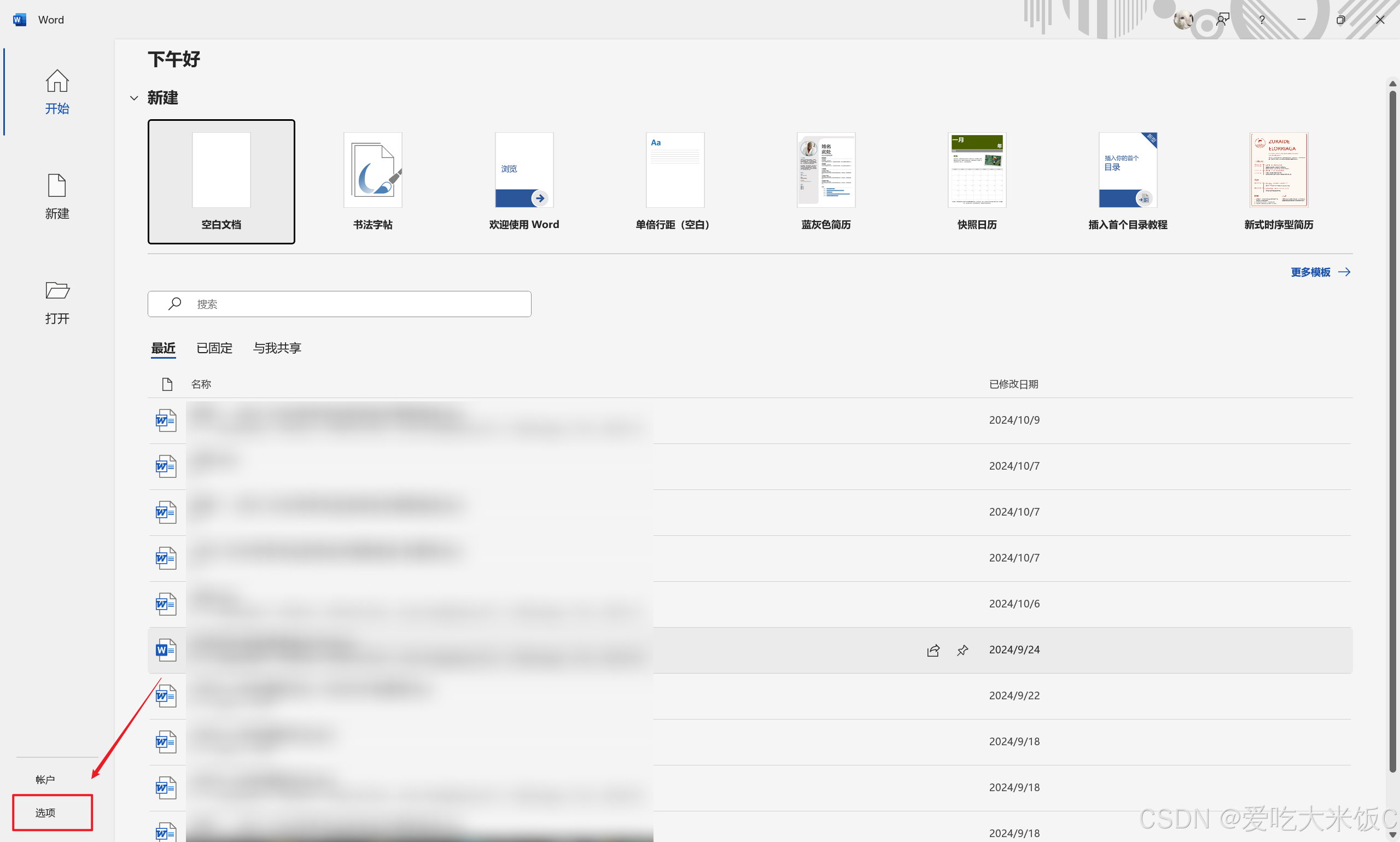The image size is (1400, 842).
Task: Open the feedback person icon in title bar
Action: (1222, 20)
